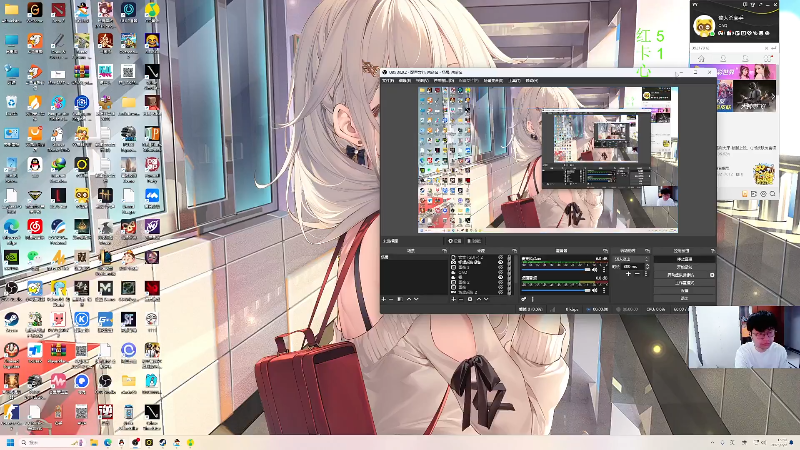Open the Counter-Strike desktop shortcut
The height and width of the screenshot is (450, 800).
(x=11, y=412)
